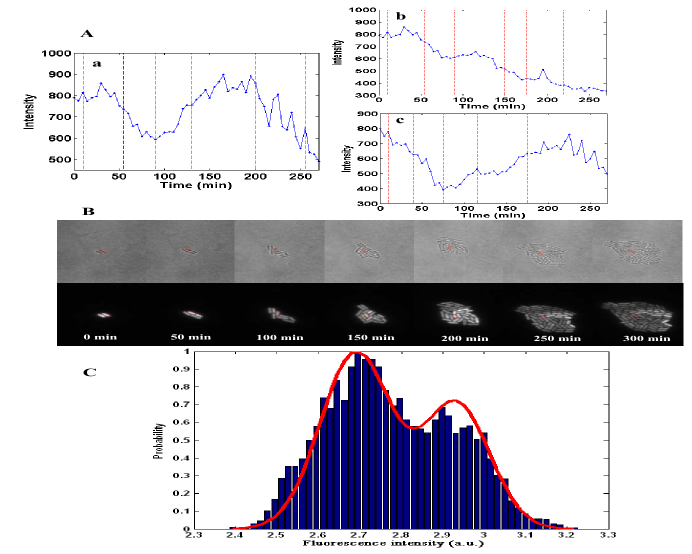The height and width of the screenshot is (554, 692).
Task: Click the panel label "B"
Action: [x=88, y=211]
